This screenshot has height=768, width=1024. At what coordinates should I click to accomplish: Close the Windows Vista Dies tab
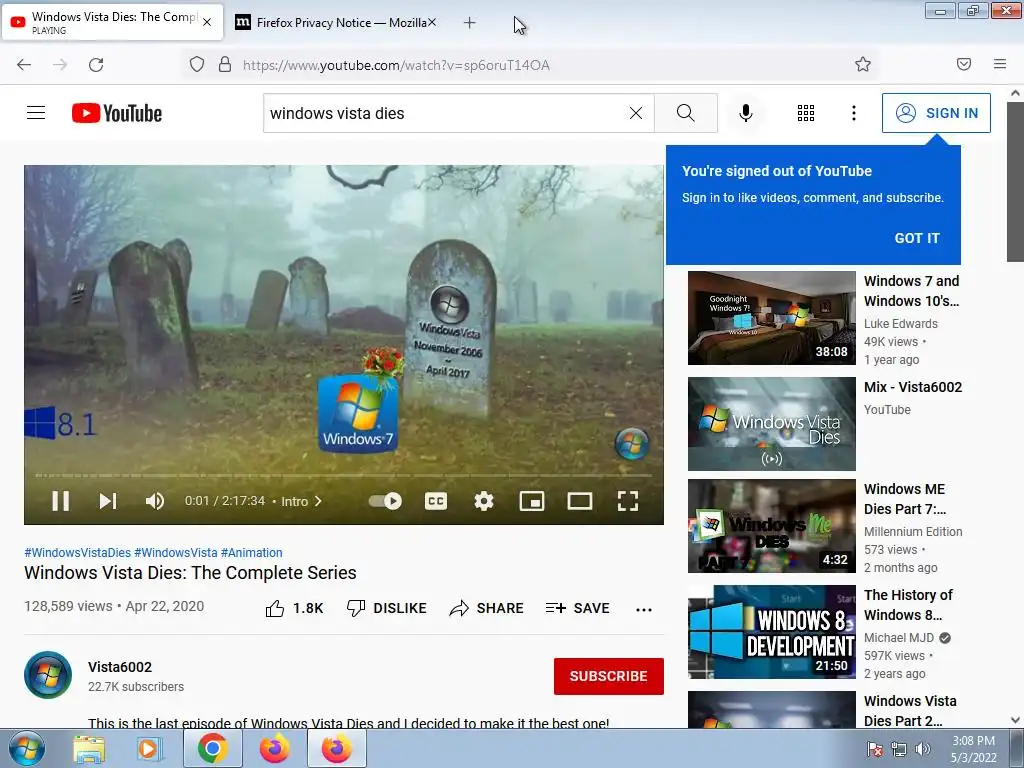pos(207,22)
